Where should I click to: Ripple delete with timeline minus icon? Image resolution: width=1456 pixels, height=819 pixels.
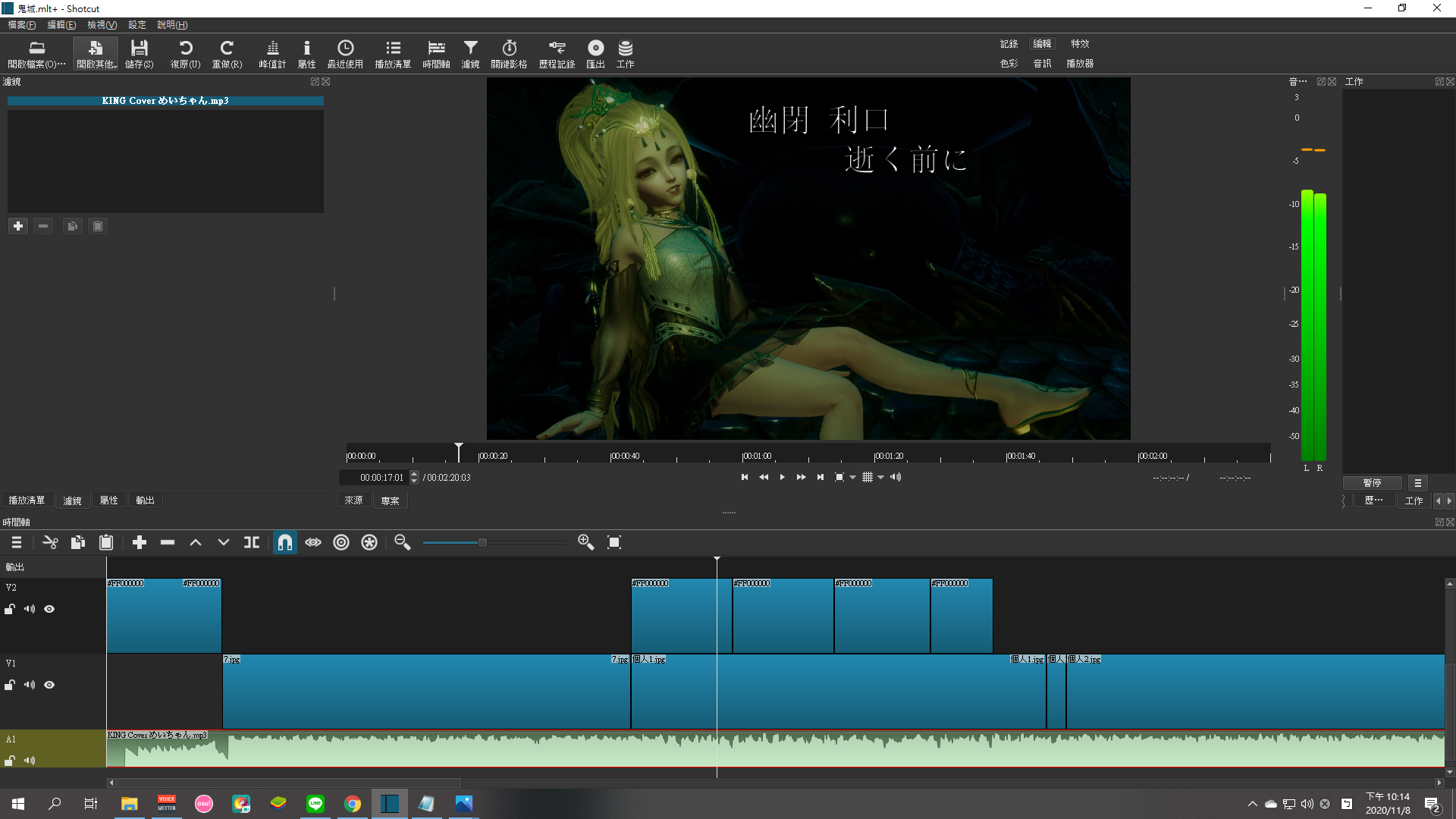click(168, 542)
